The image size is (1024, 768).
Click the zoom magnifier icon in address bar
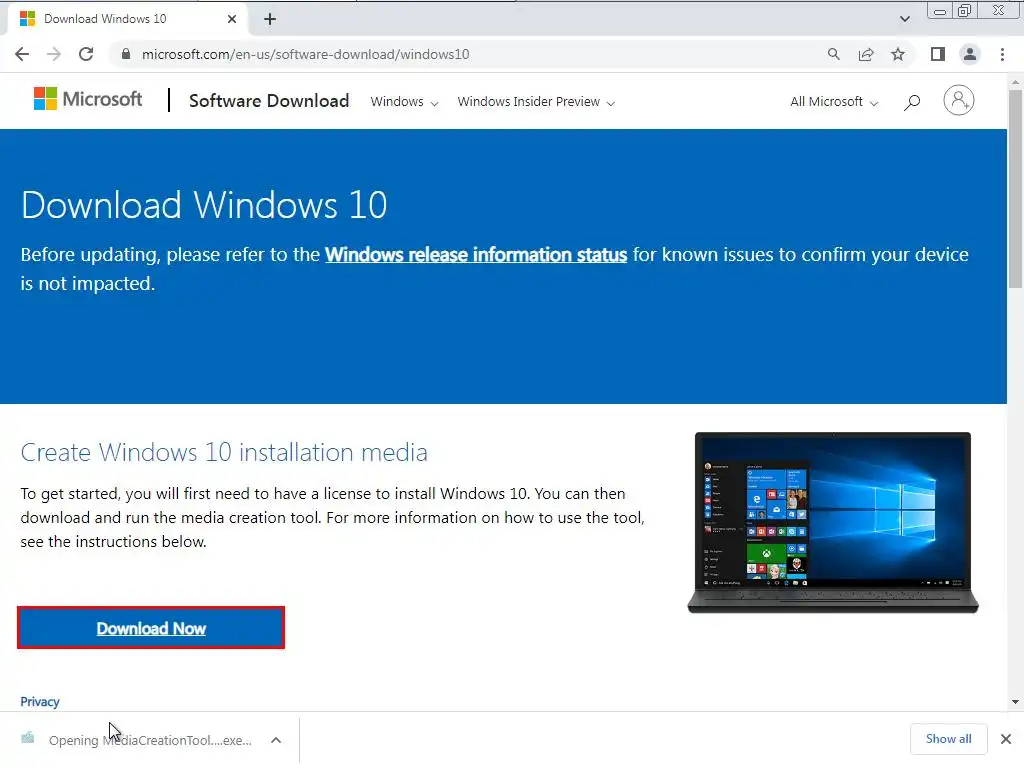(833, 54)
